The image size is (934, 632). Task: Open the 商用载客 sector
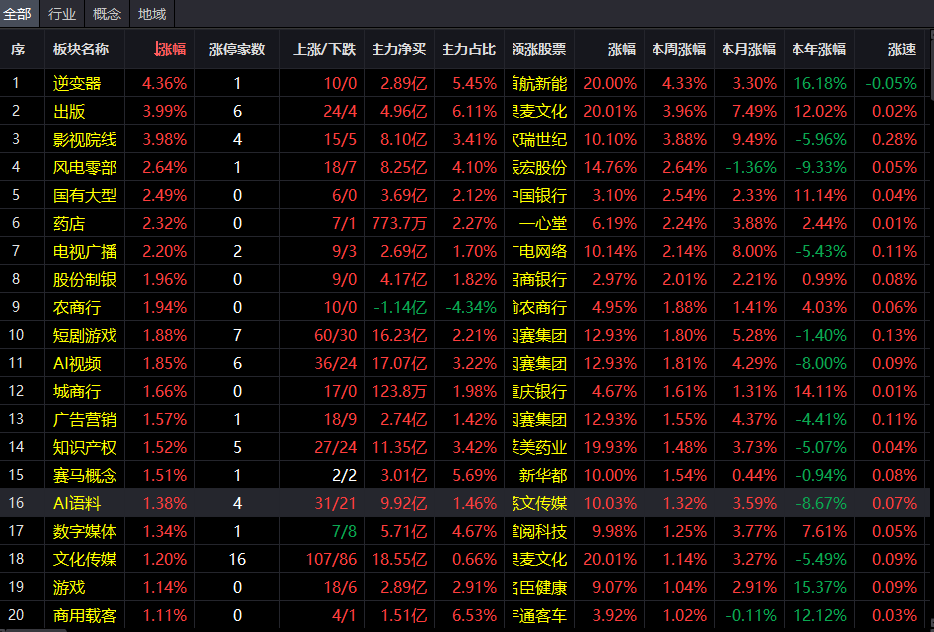click(x=85, y=615)
